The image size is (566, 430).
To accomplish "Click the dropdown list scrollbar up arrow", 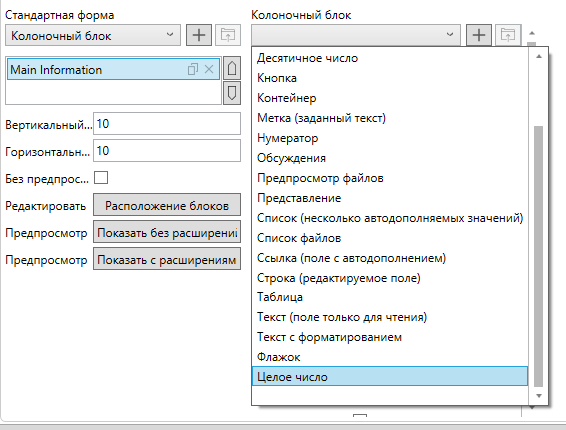I will point(539,56).
